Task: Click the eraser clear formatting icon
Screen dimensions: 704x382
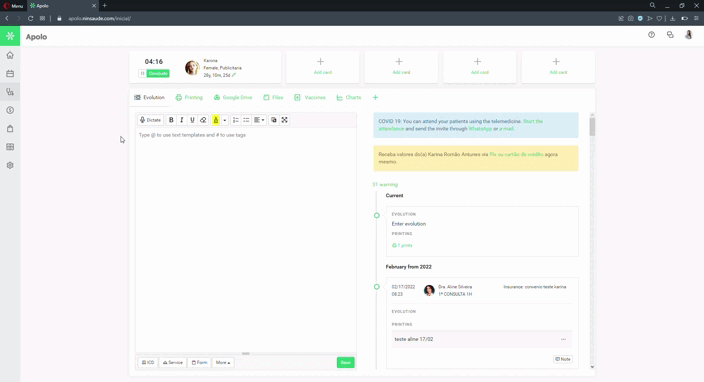Action: (203, 120)
